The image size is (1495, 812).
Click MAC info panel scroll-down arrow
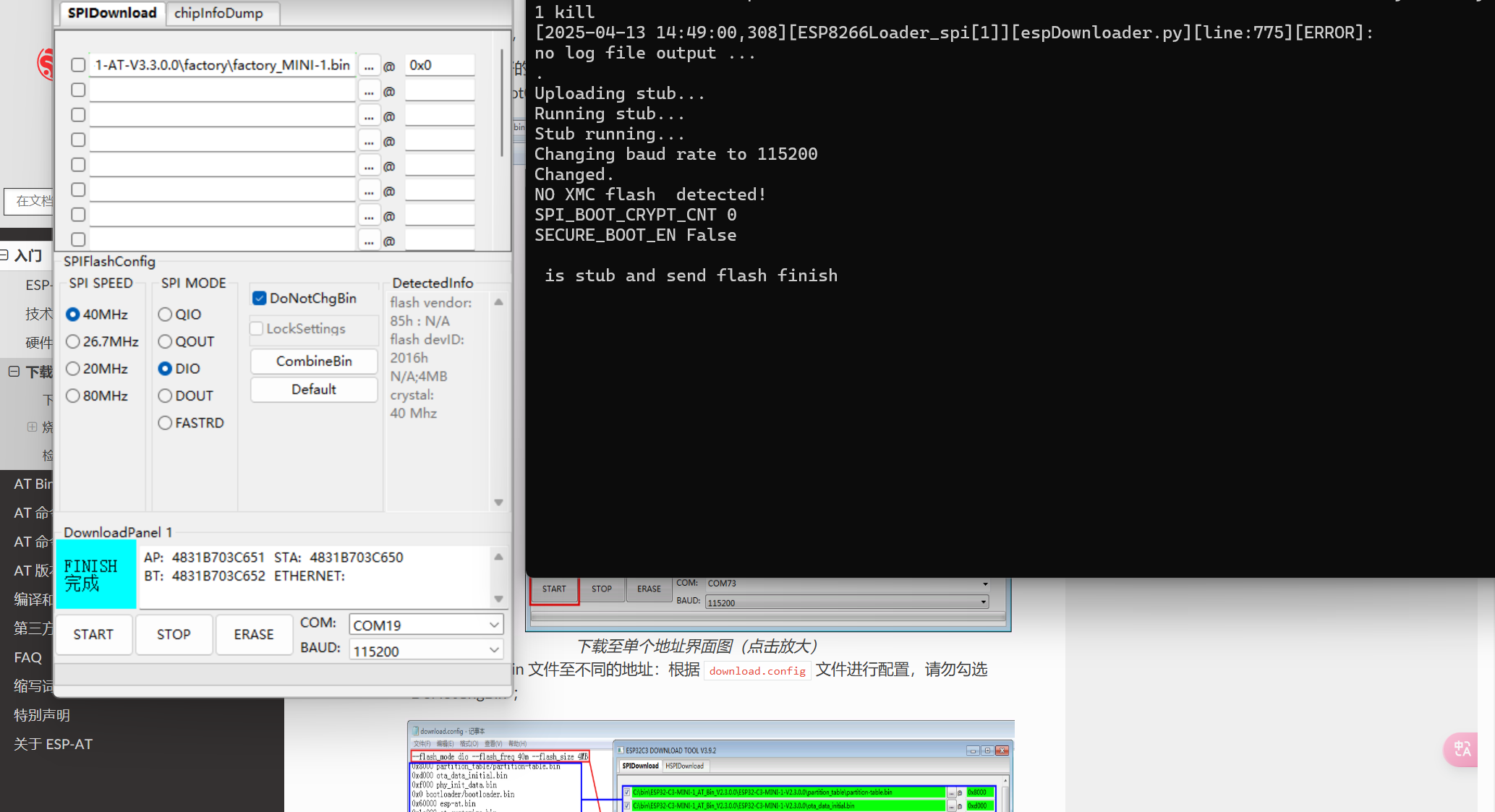[498, 599]
